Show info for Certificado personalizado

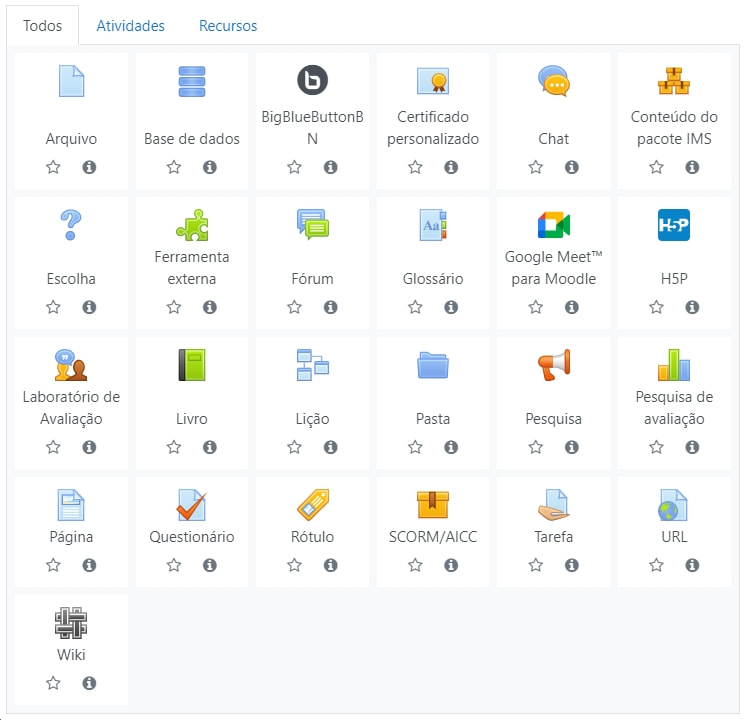451,167
